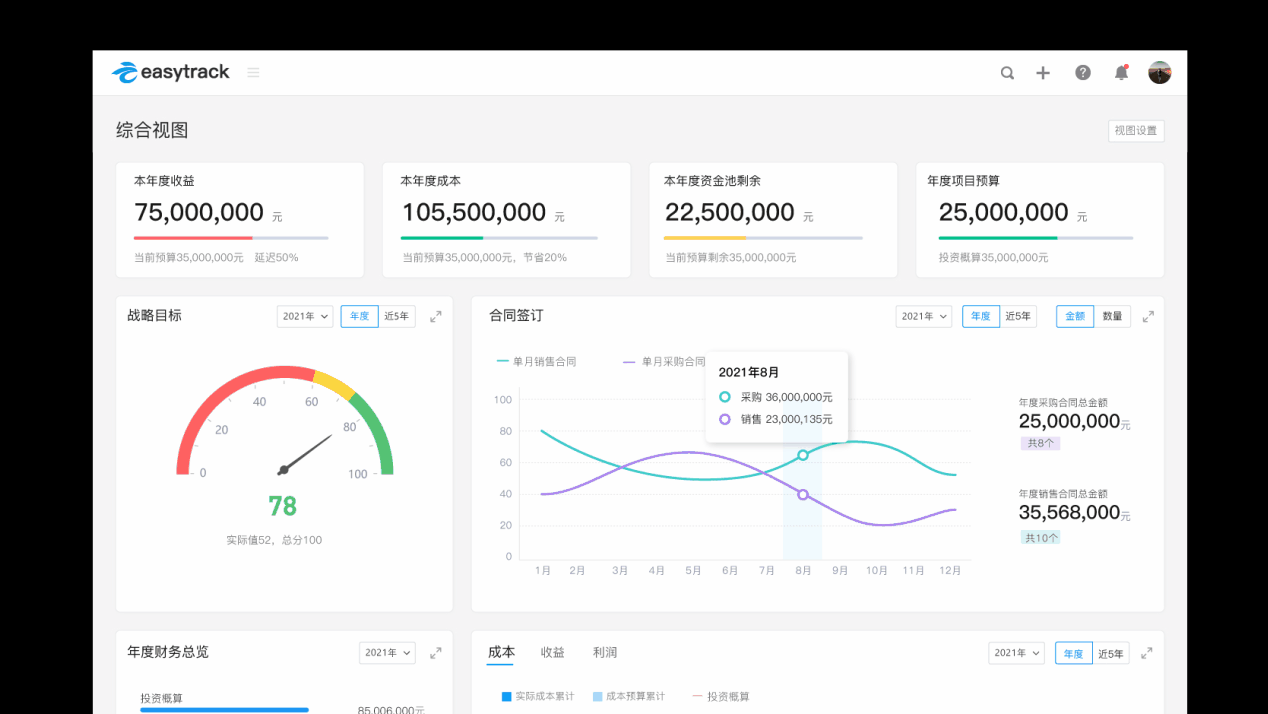Image resolution: width=1268 pixels, height=714 pixels.
Task: Switch to the 收益 tab
Action: (x=553, y=652)
